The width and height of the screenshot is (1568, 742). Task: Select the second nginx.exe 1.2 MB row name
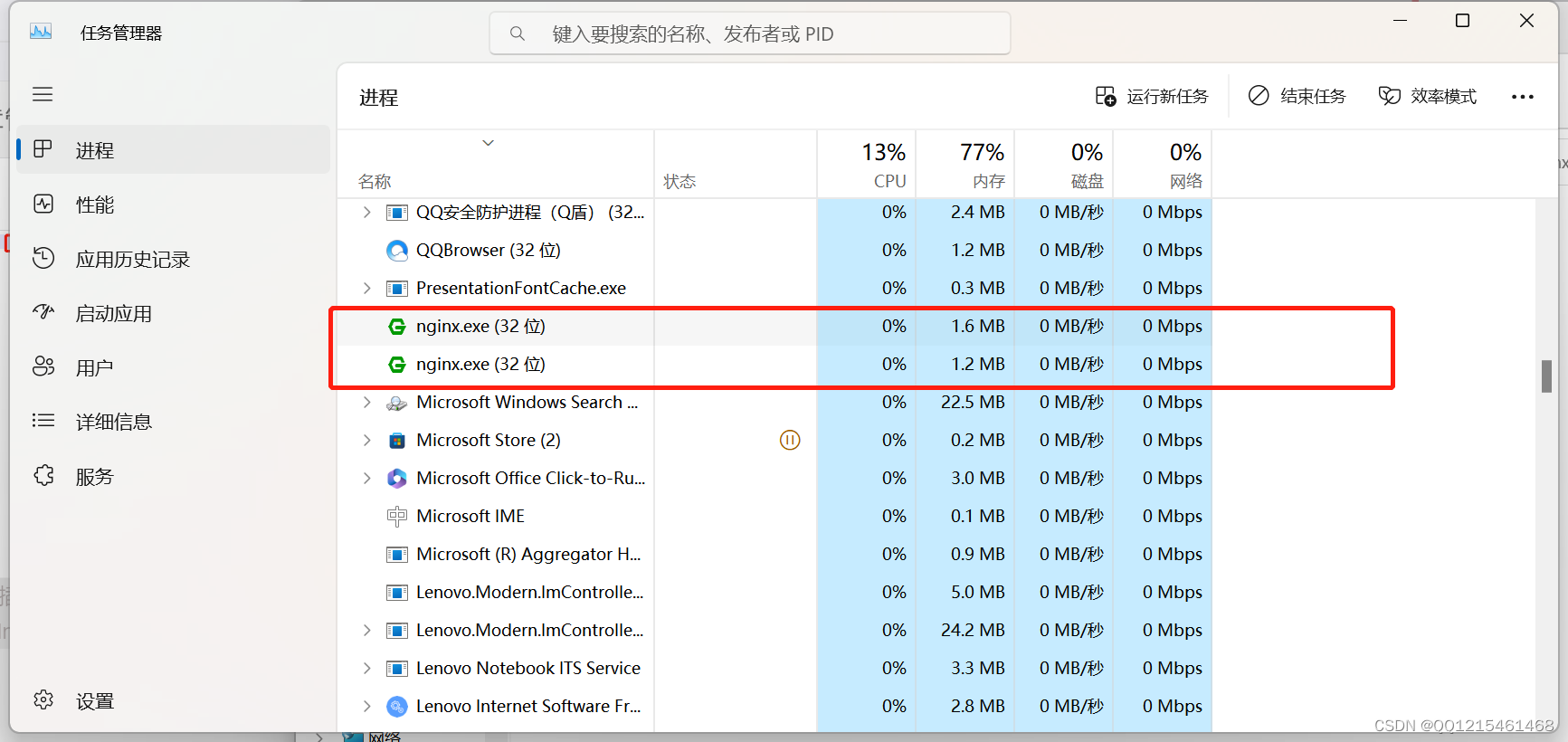click(x=480, y=364)
